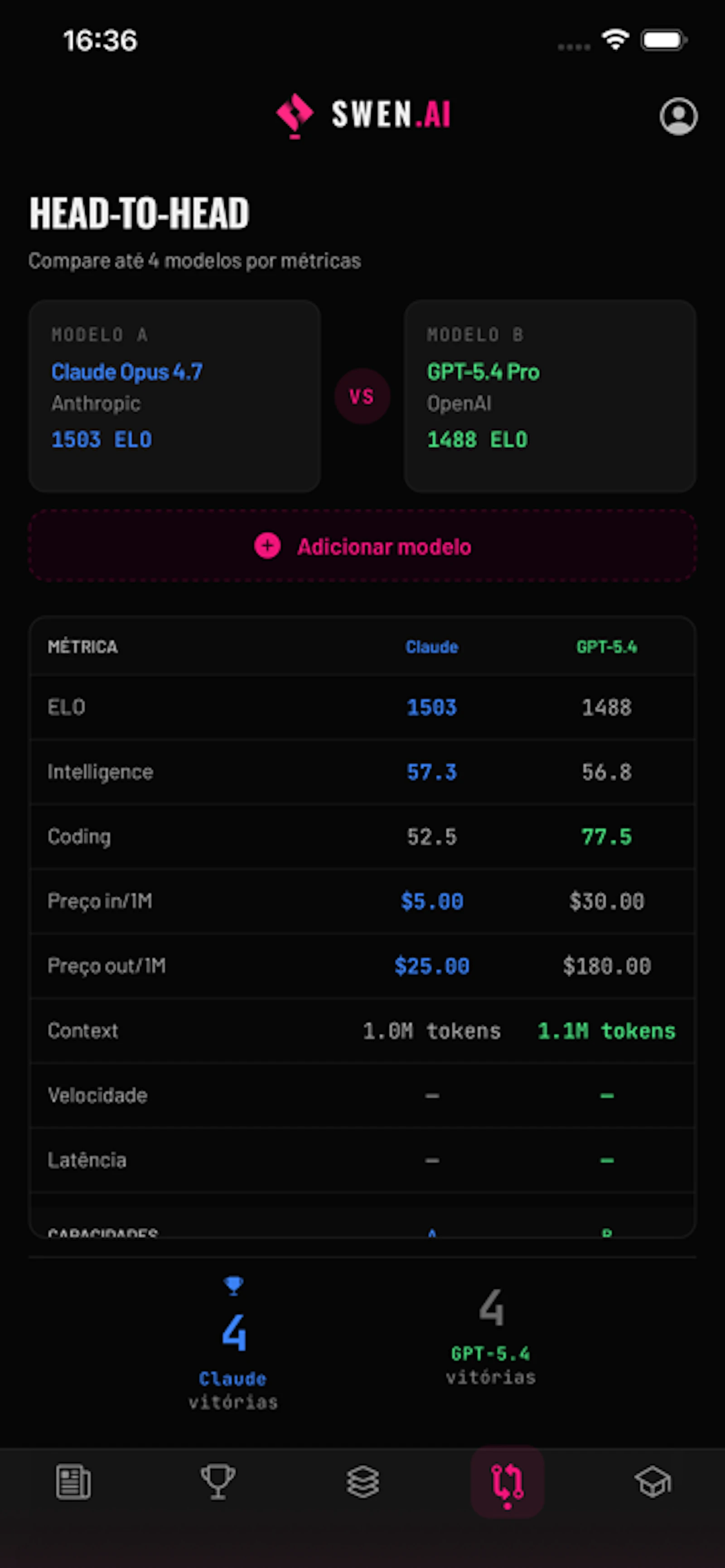Check the Wi-Fi status icon
This screenshot has height=1568, width=725.
coord(615,40)
